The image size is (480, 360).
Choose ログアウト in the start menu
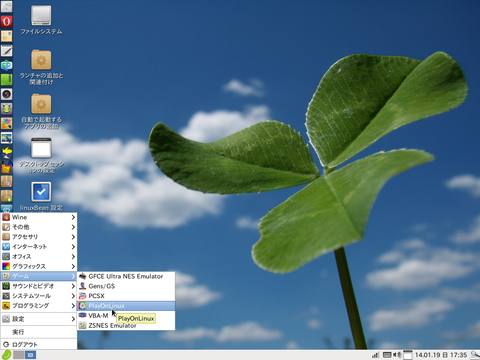click(39, 345)
